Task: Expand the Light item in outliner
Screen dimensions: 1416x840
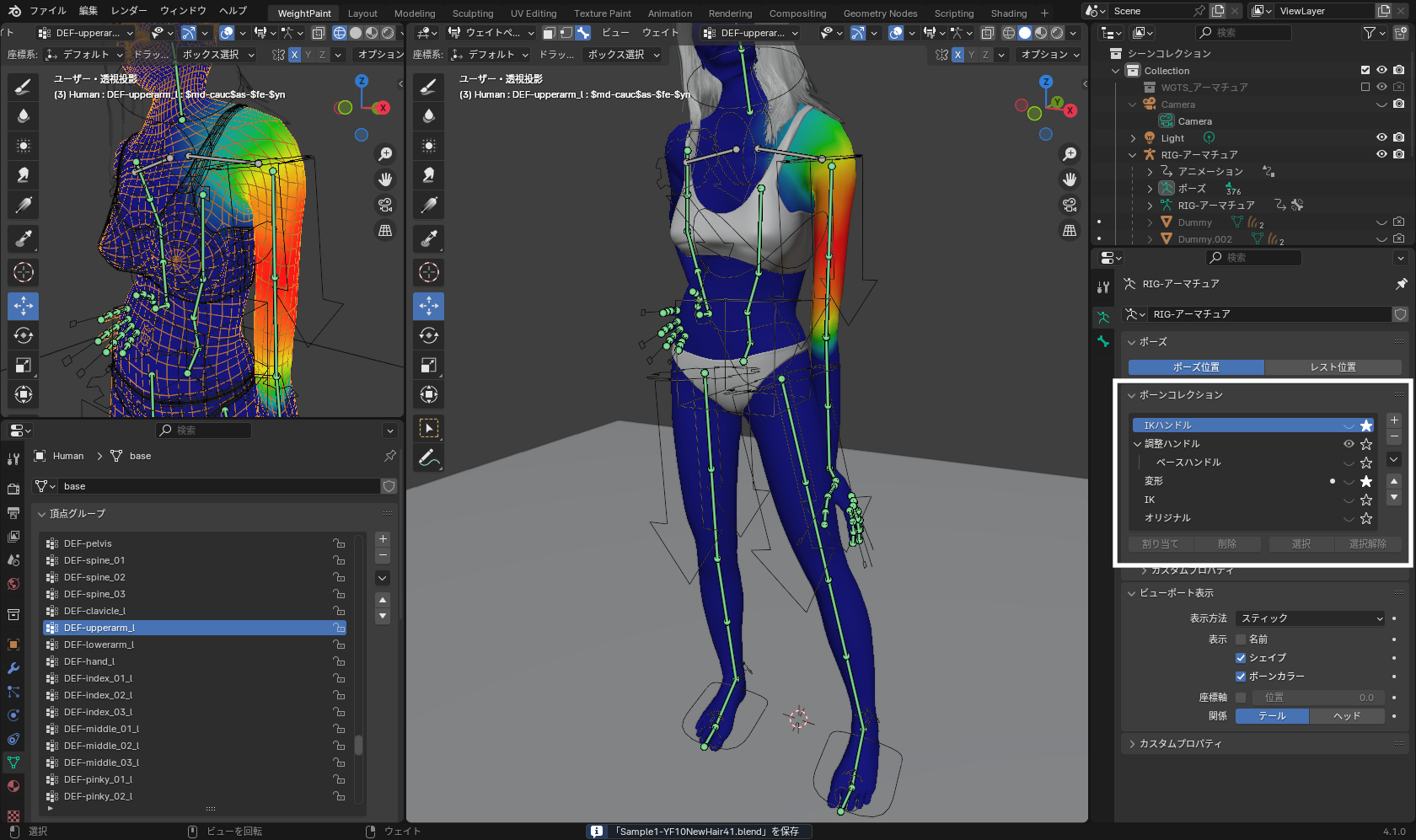Action: 1133,138
